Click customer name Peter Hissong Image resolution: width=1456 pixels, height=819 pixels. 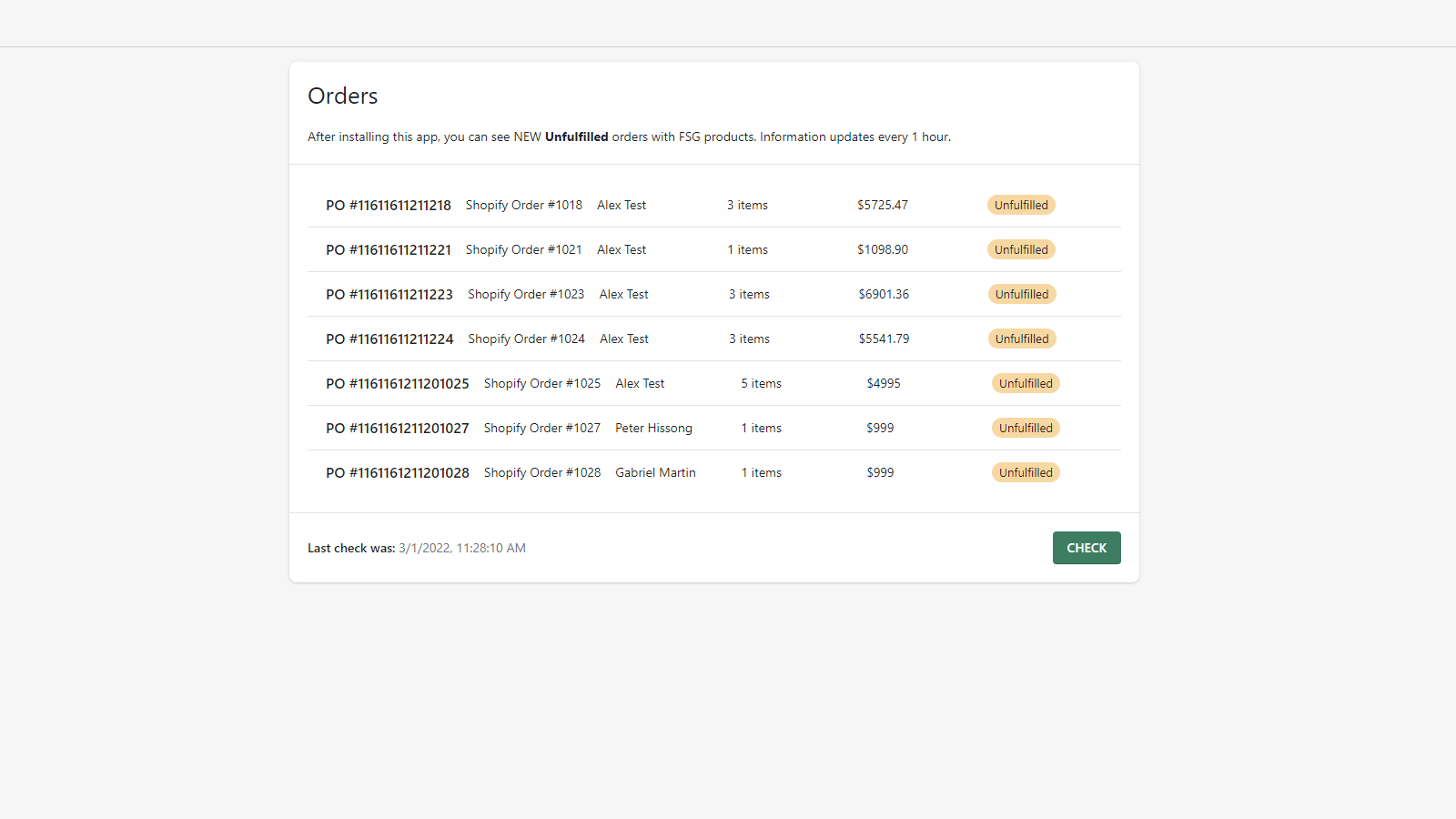tap(653, 429)
